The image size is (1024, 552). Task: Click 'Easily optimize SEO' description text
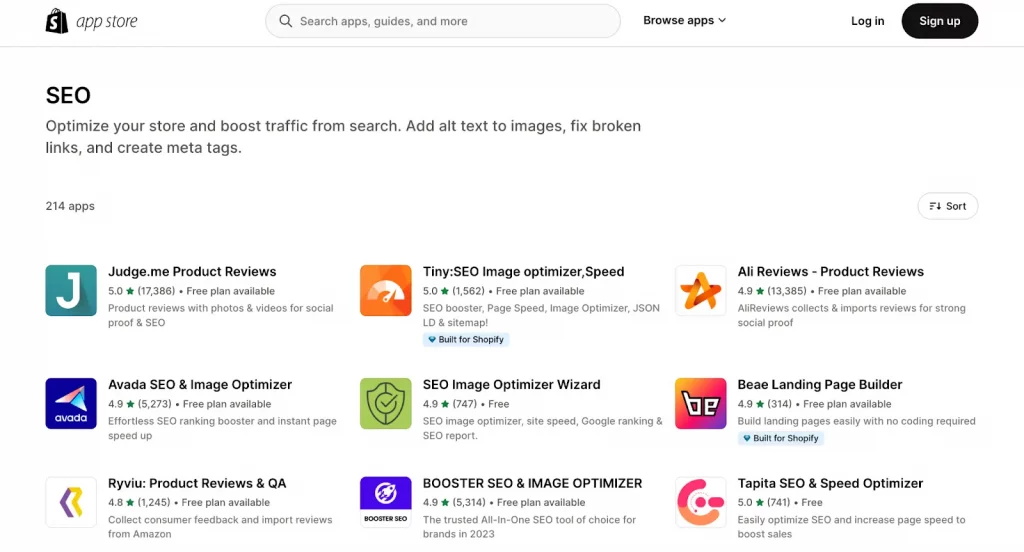(x=851, y=527)
